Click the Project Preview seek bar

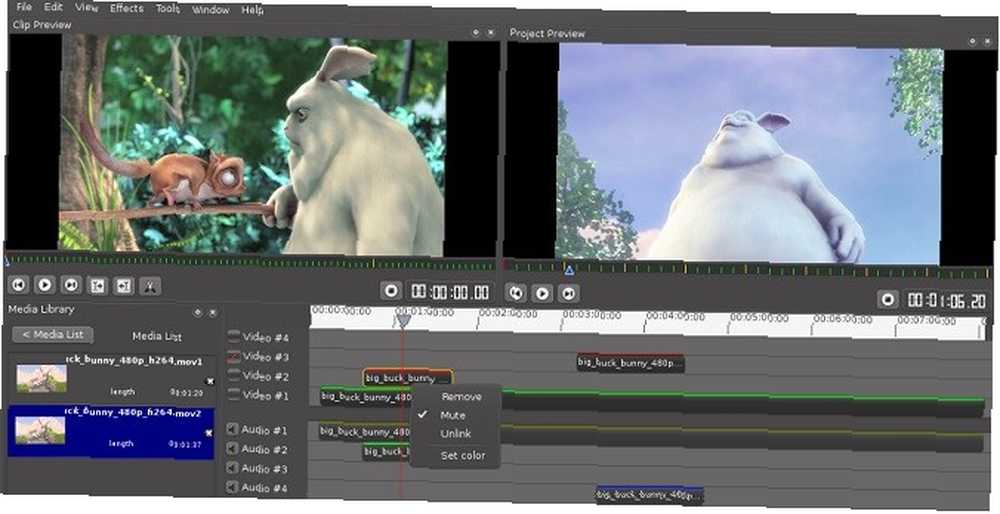747,270
